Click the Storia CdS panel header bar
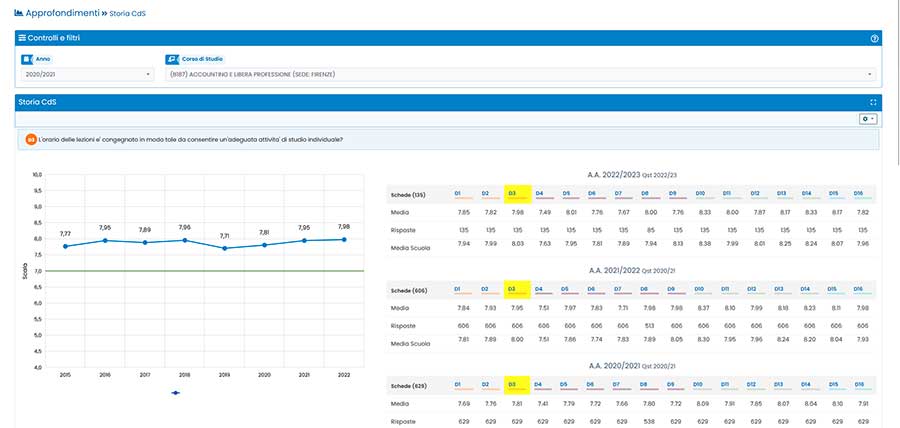The image size is (900, 428). tap(440, 102)
